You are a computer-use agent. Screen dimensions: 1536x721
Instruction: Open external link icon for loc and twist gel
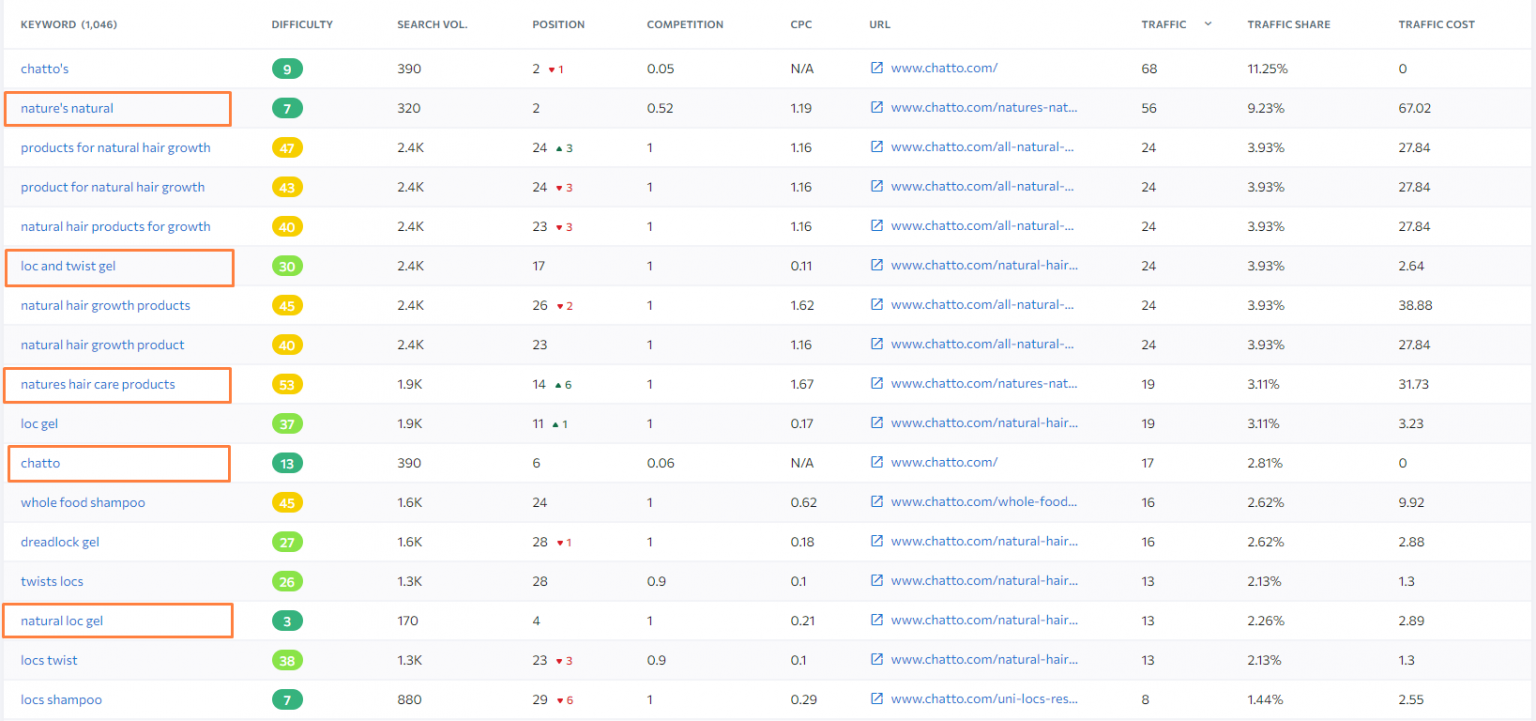tap(877, 266)
